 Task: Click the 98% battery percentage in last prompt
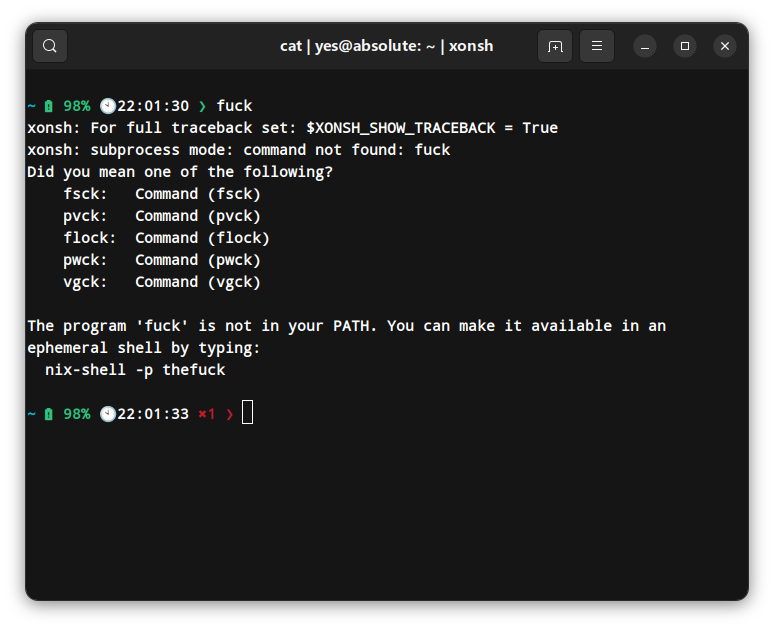(77, 414)
